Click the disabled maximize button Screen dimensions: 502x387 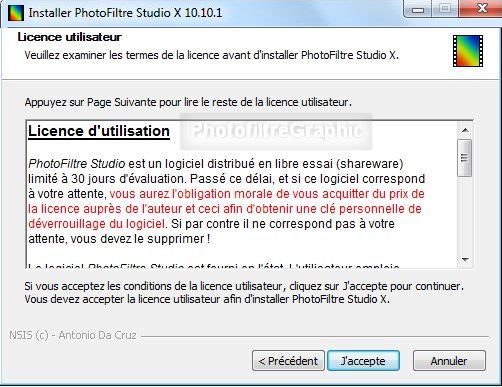[445, 9]
